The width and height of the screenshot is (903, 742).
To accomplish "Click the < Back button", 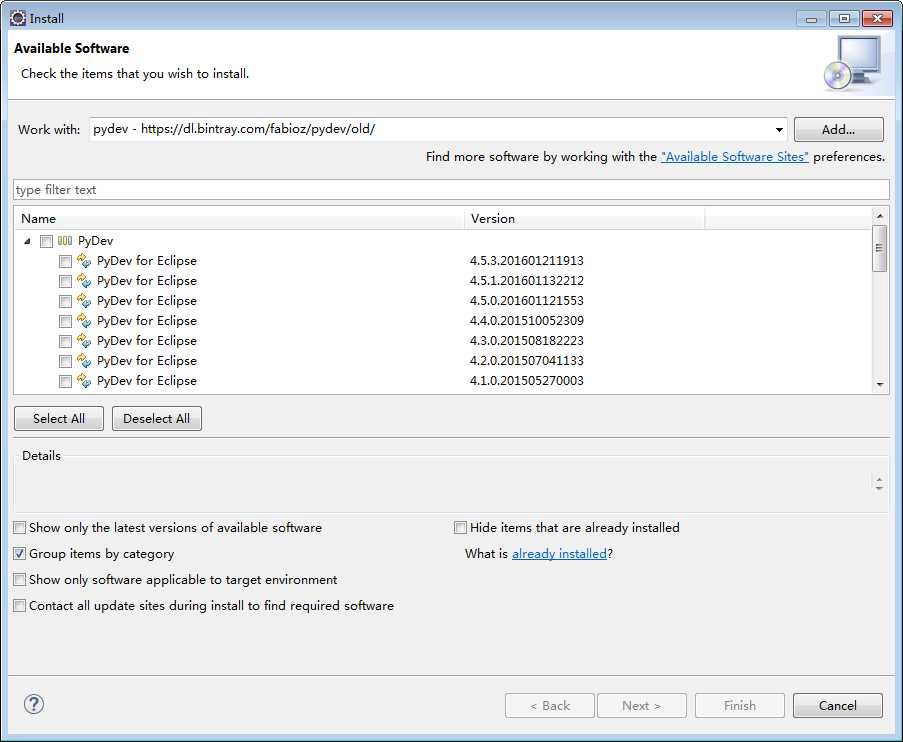I will pos(549,706).
